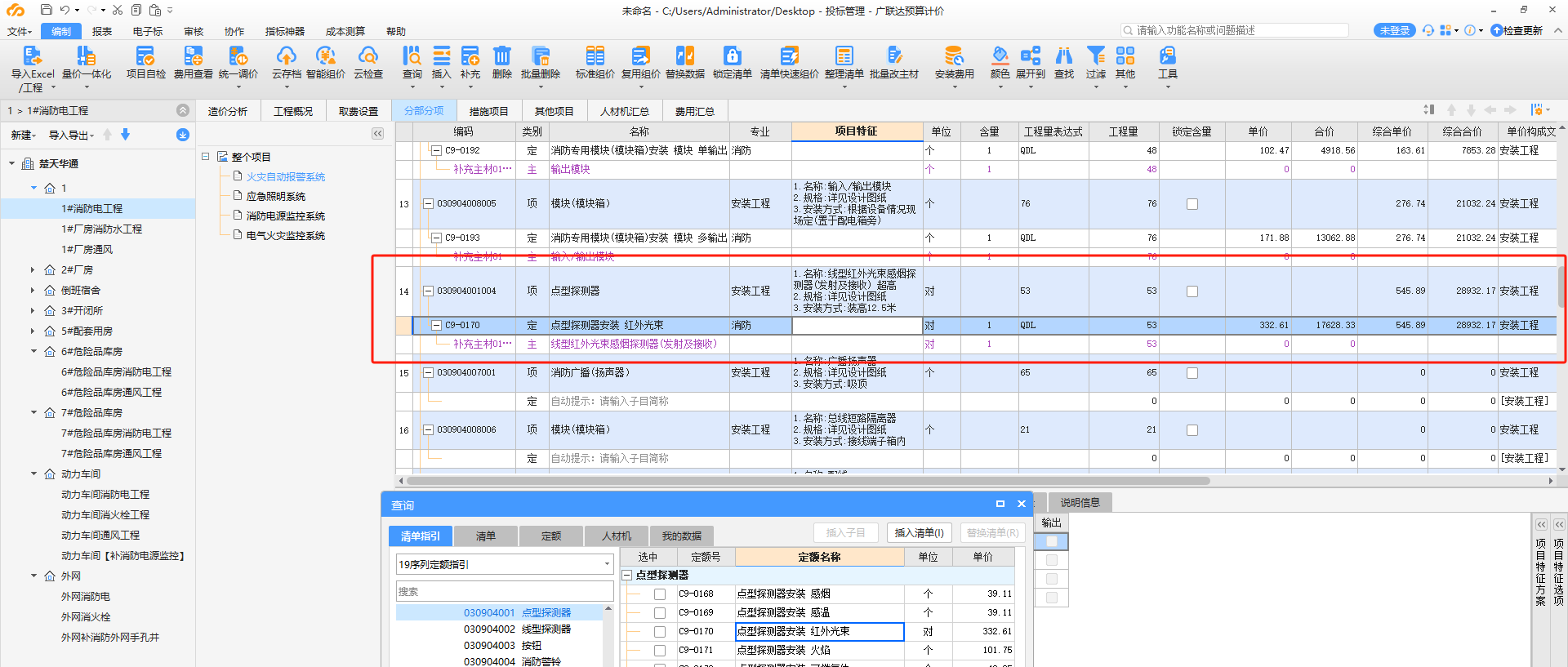Check the box for quota C9-0169
The height and width of the screenshot is (667, 1568).
coord(660,613)
